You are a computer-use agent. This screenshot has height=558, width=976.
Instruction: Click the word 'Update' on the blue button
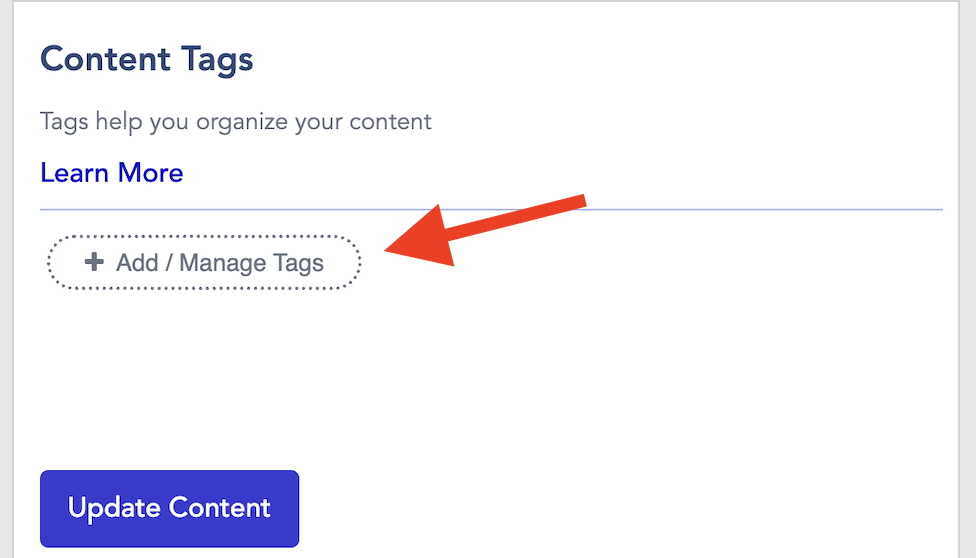114,508
